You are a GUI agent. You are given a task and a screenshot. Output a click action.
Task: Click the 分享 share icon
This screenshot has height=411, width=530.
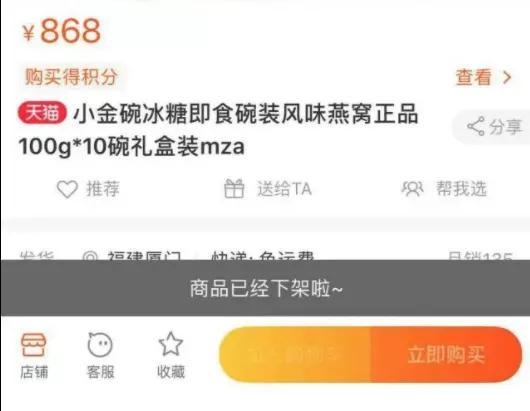476,126
